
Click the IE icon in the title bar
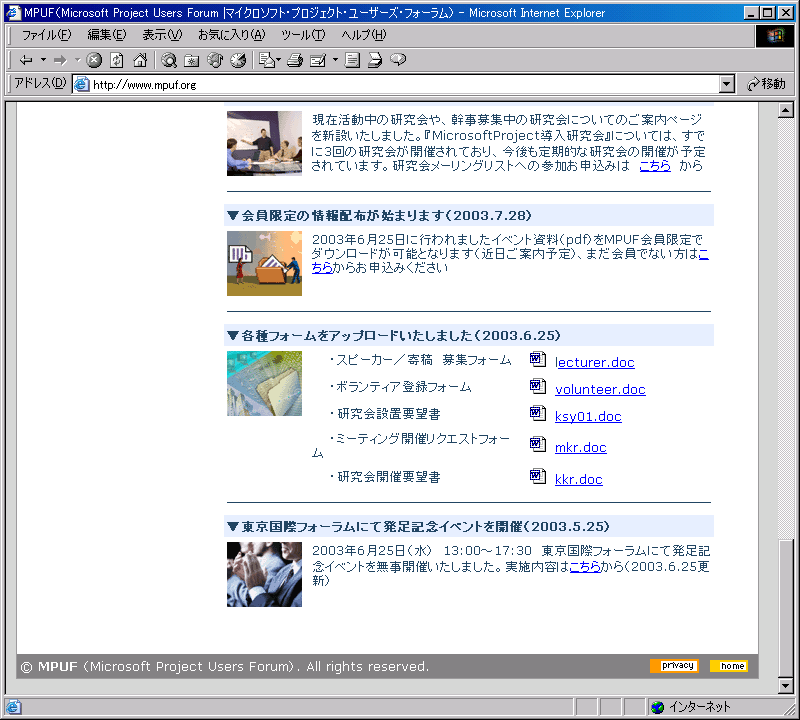point(13,13)
